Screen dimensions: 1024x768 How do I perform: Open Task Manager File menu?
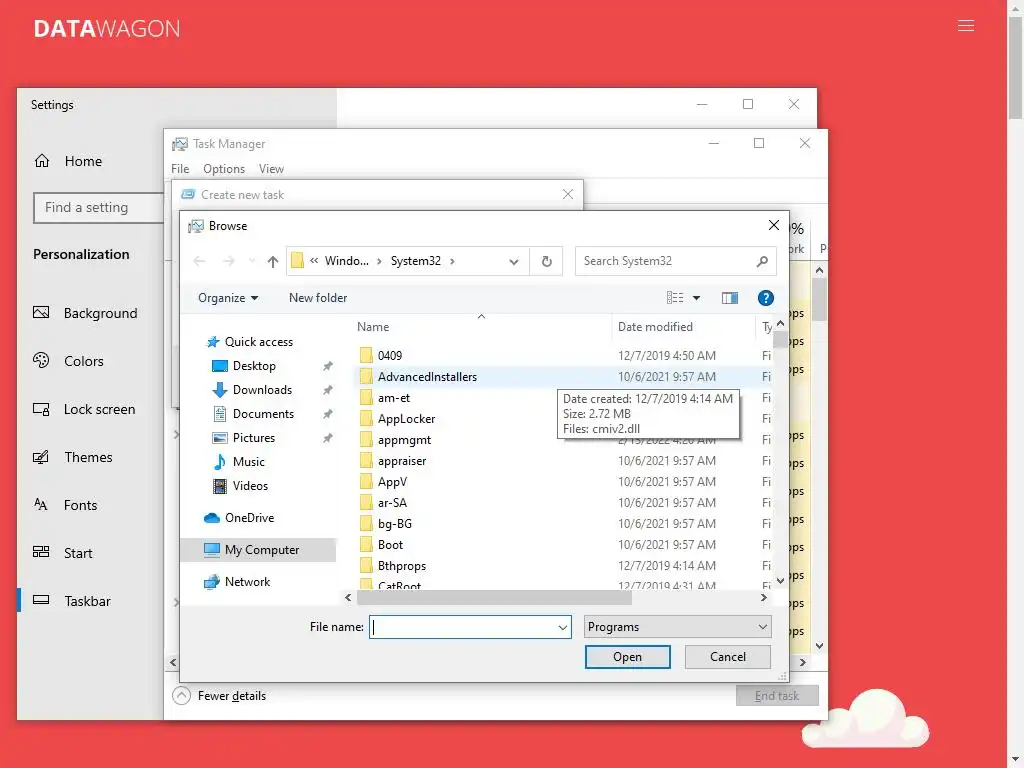click(180, 168)
